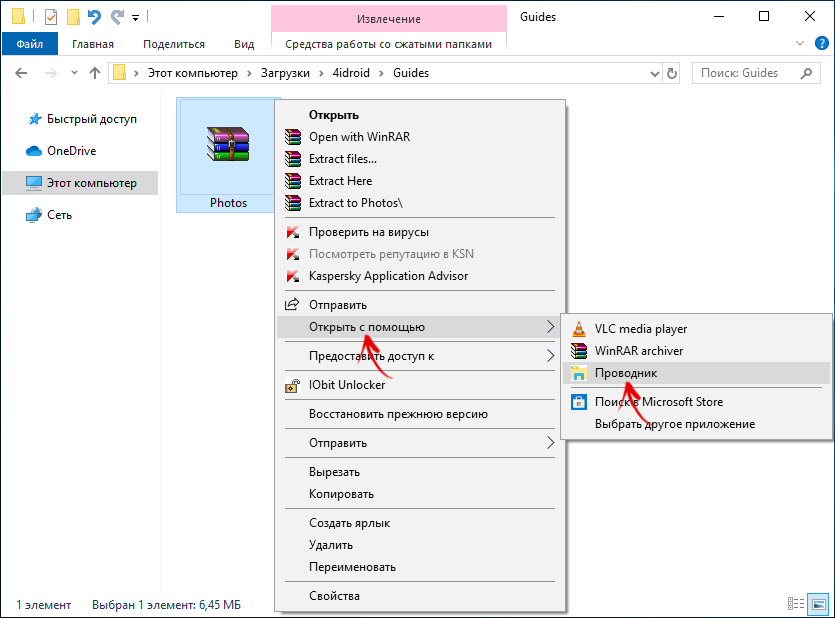Viewport: 835px width, 618px height.
Task: Open the Файл tab
Action: point(29,44)
